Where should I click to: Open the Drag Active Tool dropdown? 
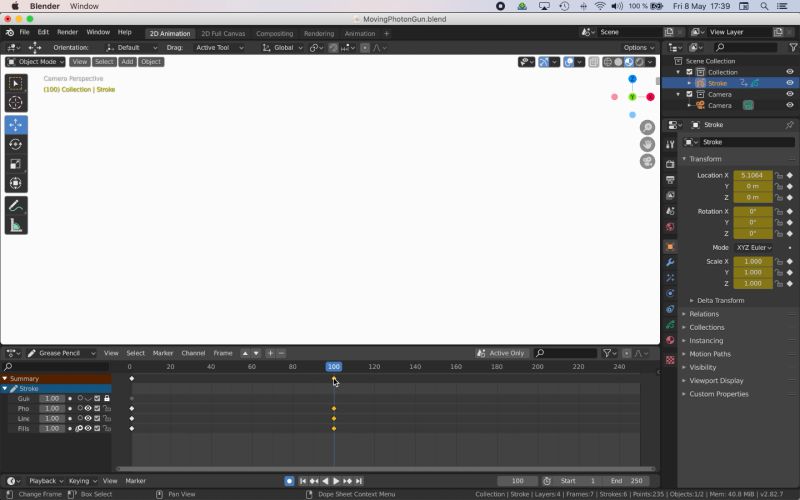pos(219,47)
